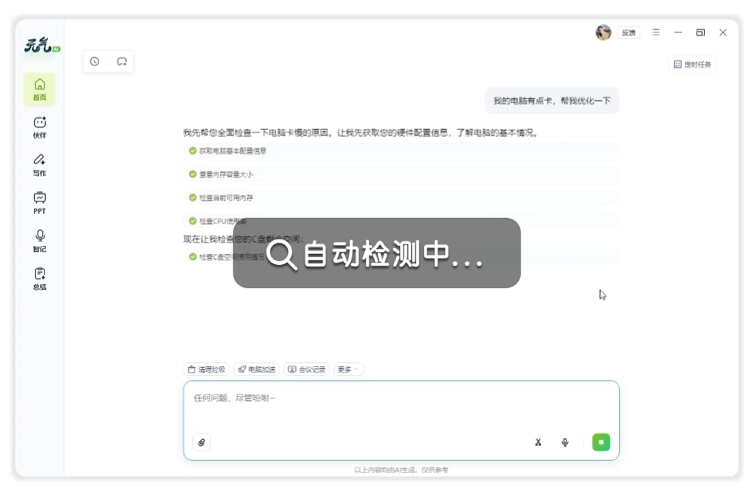Click the paperclip attachment icon
This screenshot has height=499, width=755.
201,442
